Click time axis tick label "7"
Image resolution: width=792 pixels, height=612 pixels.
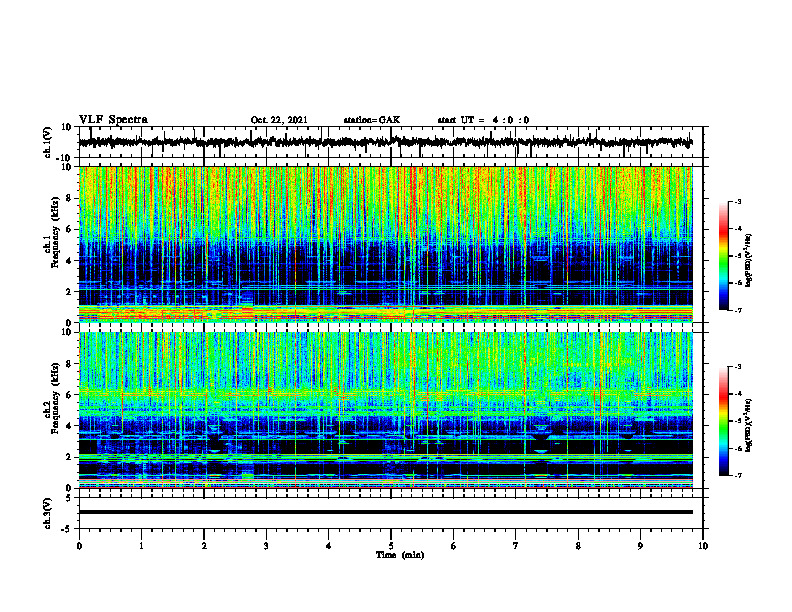[x=516, y=546]
